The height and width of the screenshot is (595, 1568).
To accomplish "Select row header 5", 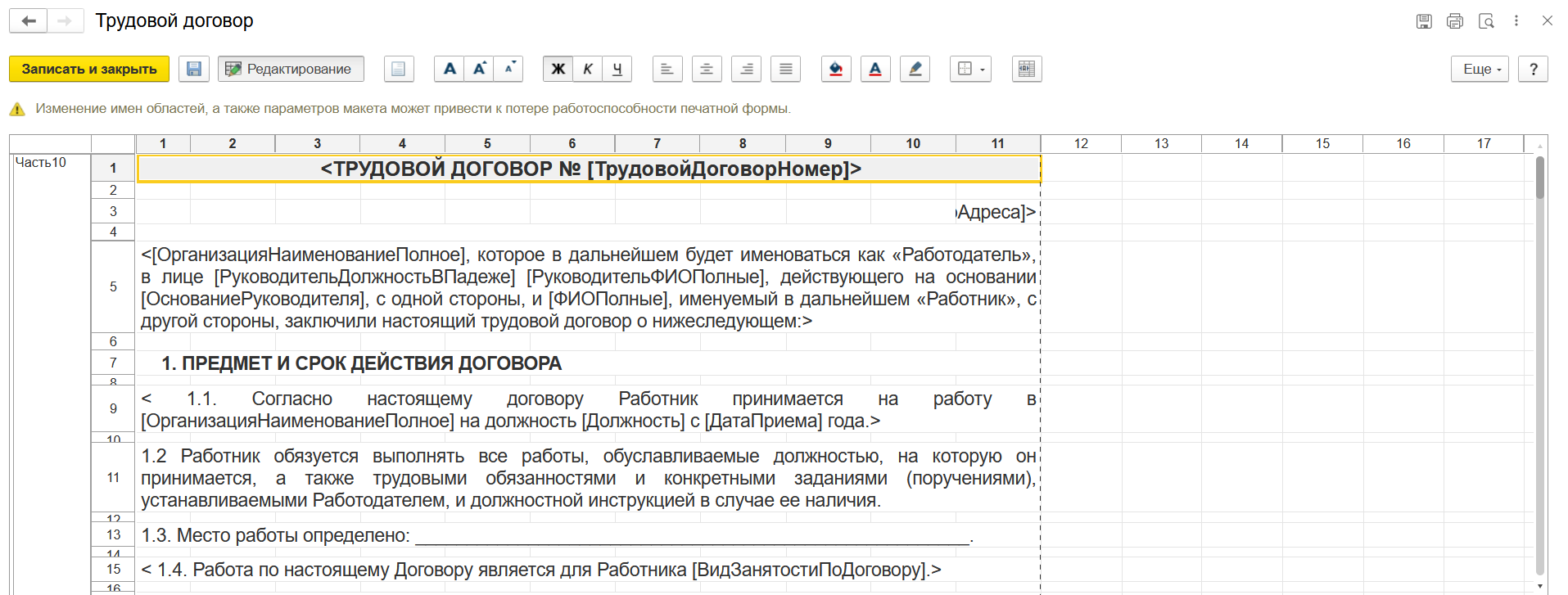I will 113,286.
